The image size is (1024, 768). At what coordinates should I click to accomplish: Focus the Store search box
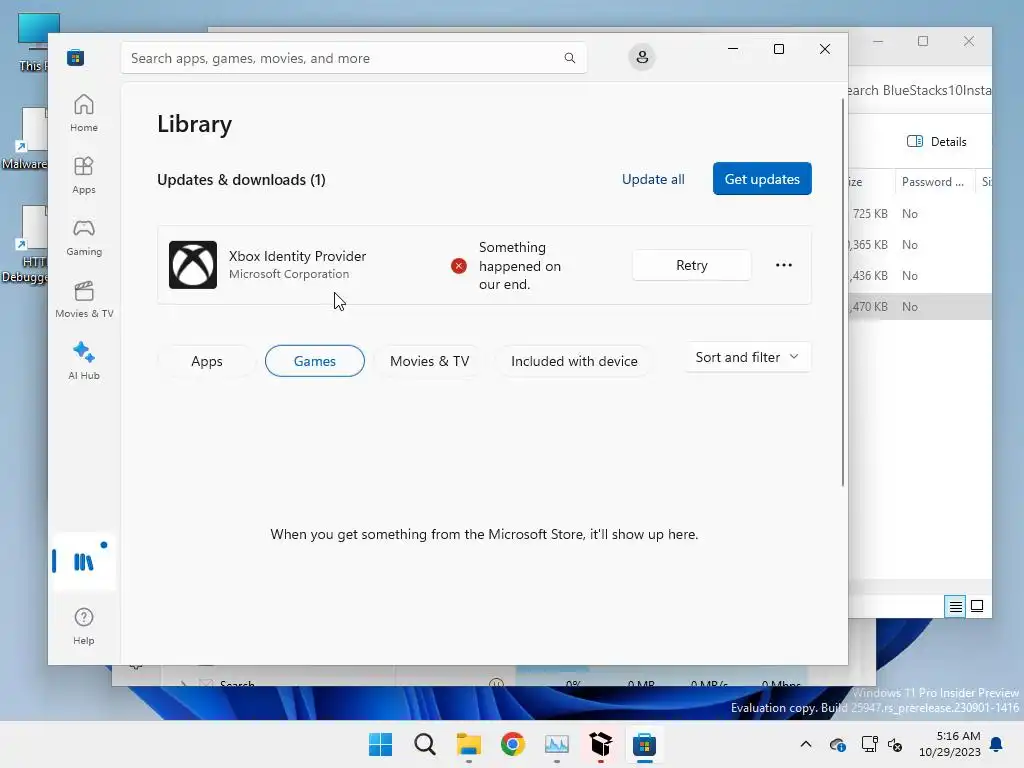click(x=353, y=58)
